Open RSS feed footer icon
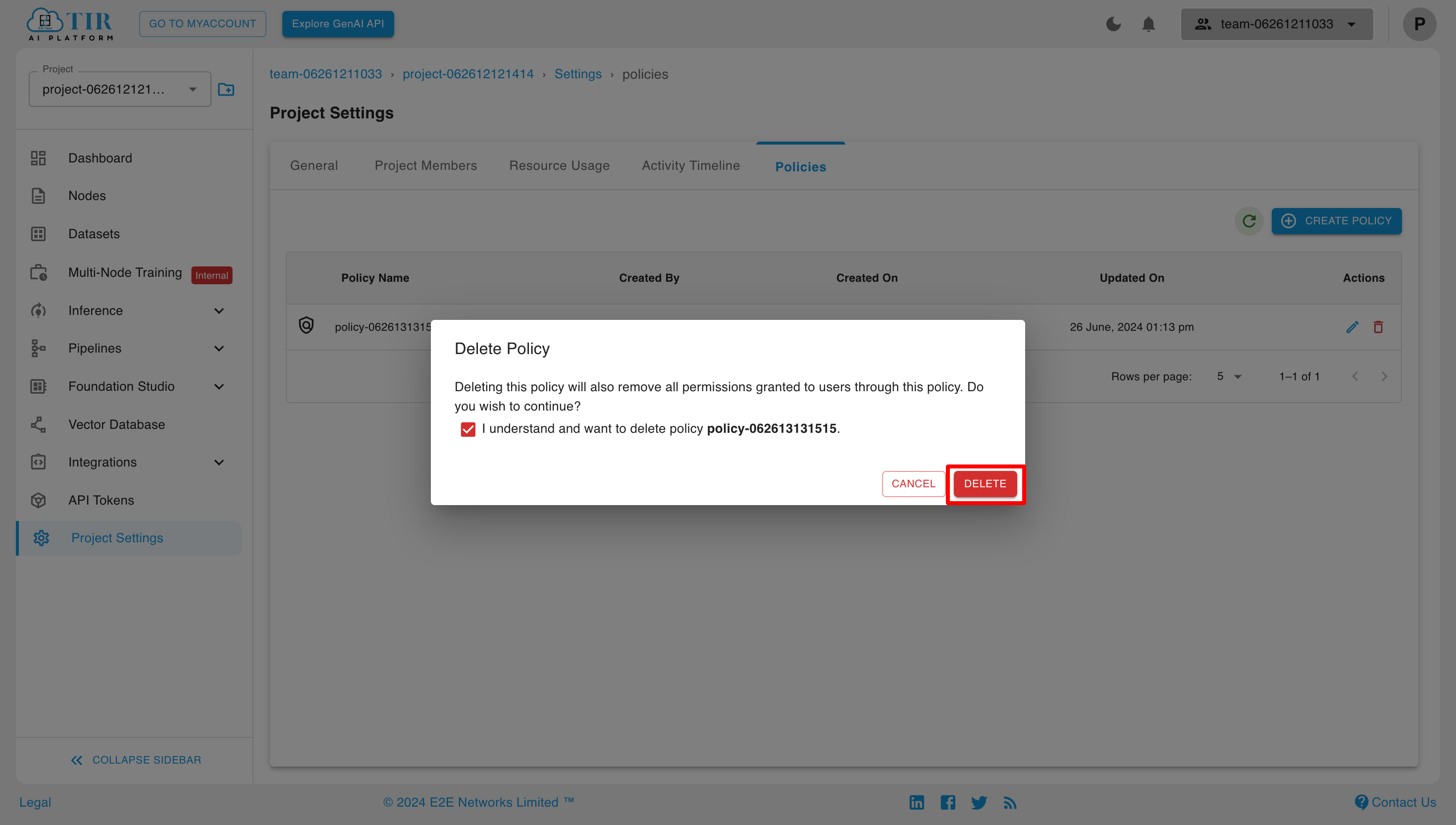Viewport: 1456px width, 825px height. point(1010,802)
